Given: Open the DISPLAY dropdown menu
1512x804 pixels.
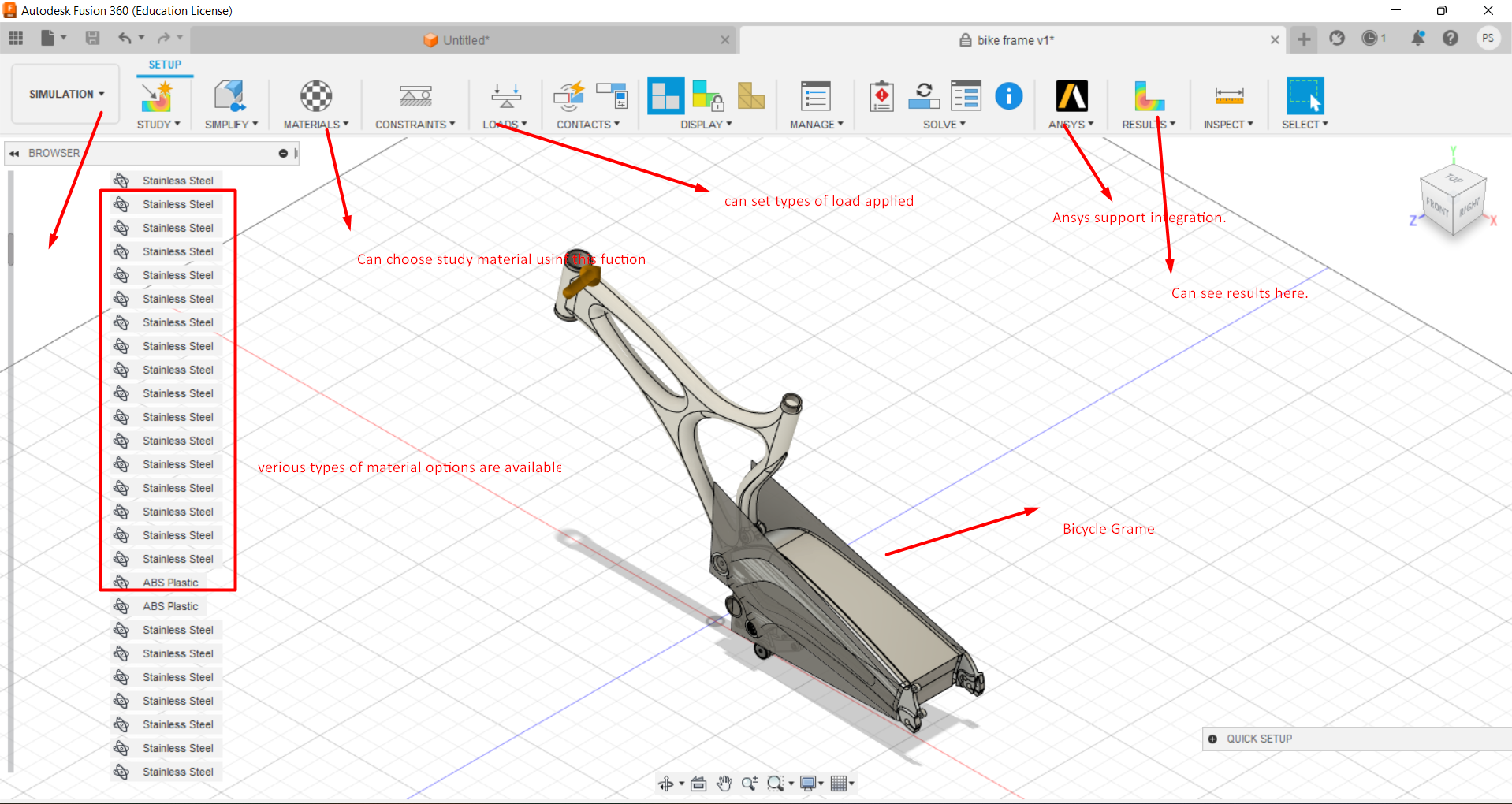Looking at the screenshot, I should pyautogui.click(x=706, y=125).
